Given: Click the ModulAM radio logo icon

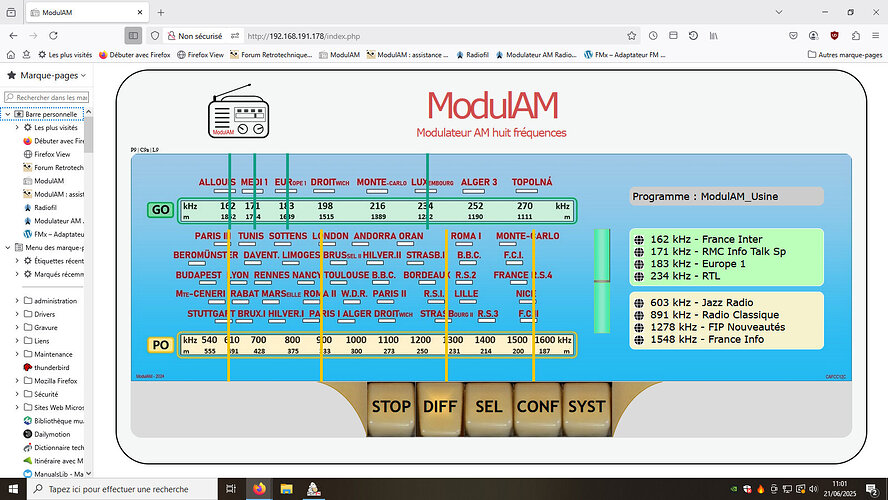Looking at the screenshot, I should tap(238, 112).
